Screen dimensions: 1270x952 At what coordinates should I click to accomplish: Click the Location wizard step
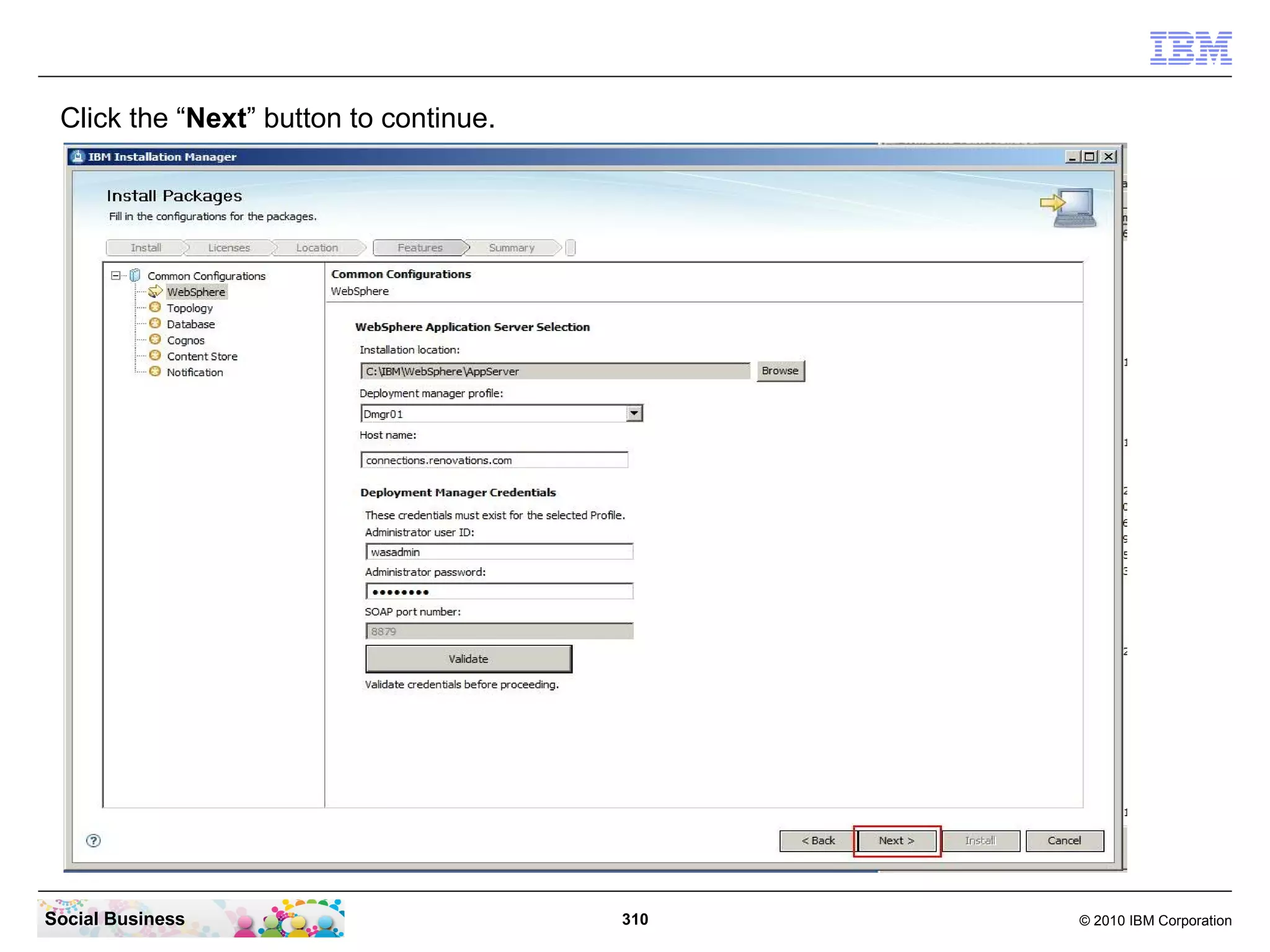(317, 248)
